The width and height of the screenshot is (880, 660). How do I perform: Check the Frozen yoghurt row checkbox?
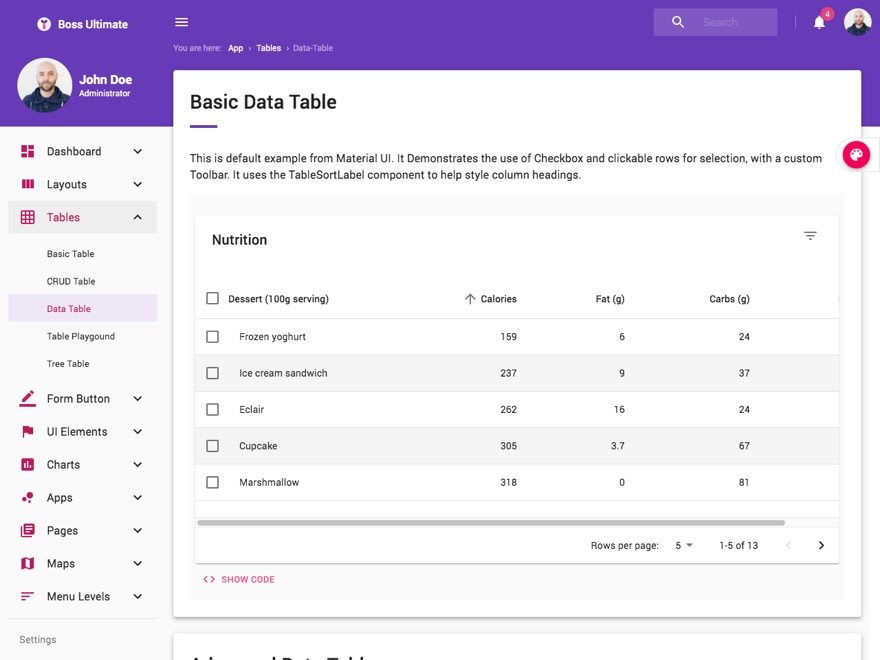[x=212, y=337]
